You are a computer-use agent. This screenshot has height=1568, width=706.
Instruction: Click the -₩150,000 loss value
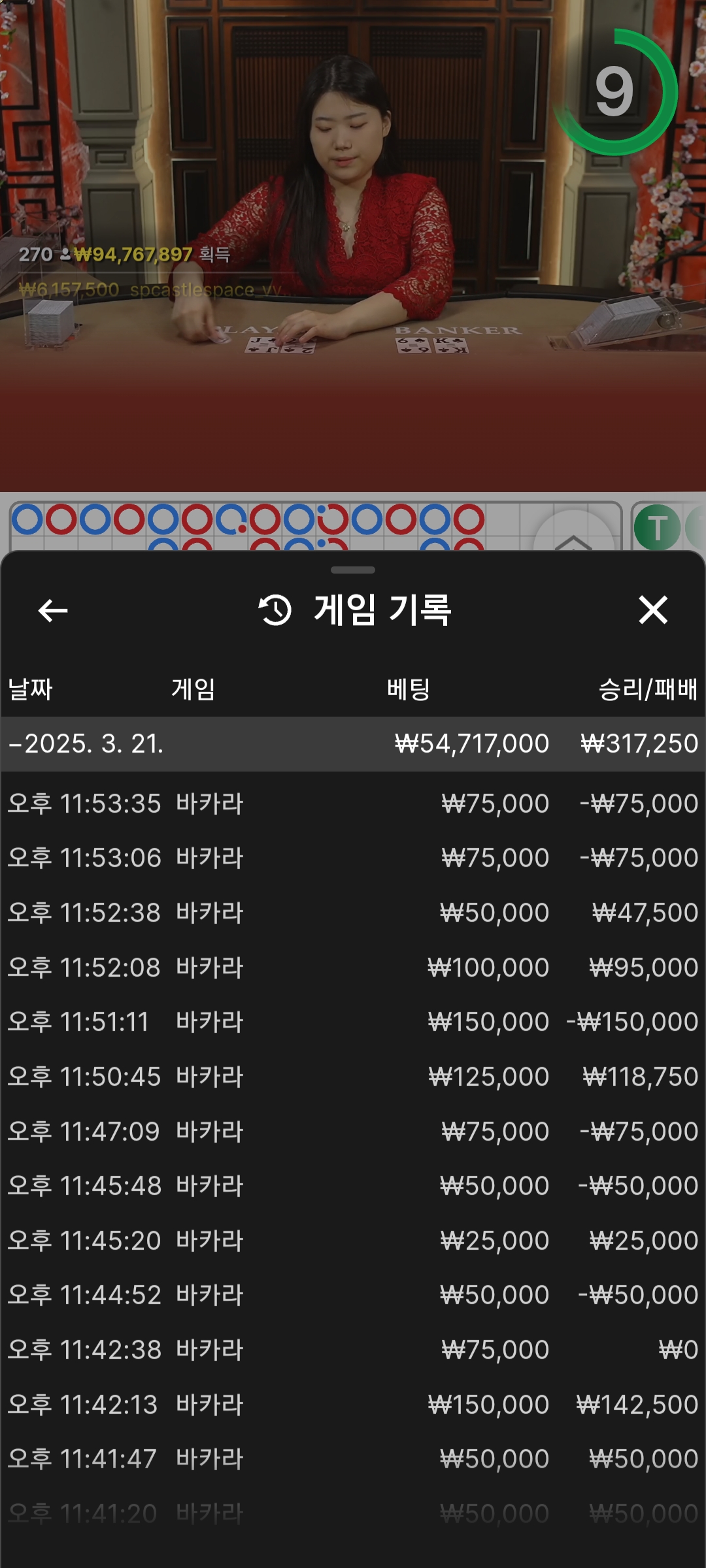click(632, 1022)
